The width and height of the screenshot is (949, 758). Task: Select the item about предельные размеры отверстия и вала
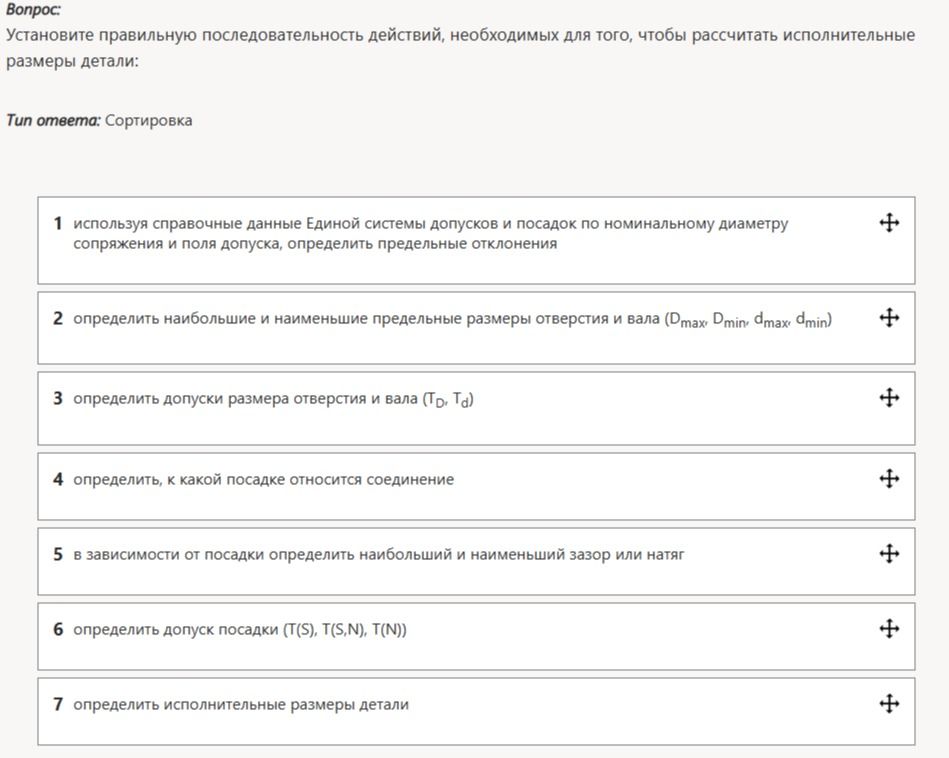[x=476, y=328]
